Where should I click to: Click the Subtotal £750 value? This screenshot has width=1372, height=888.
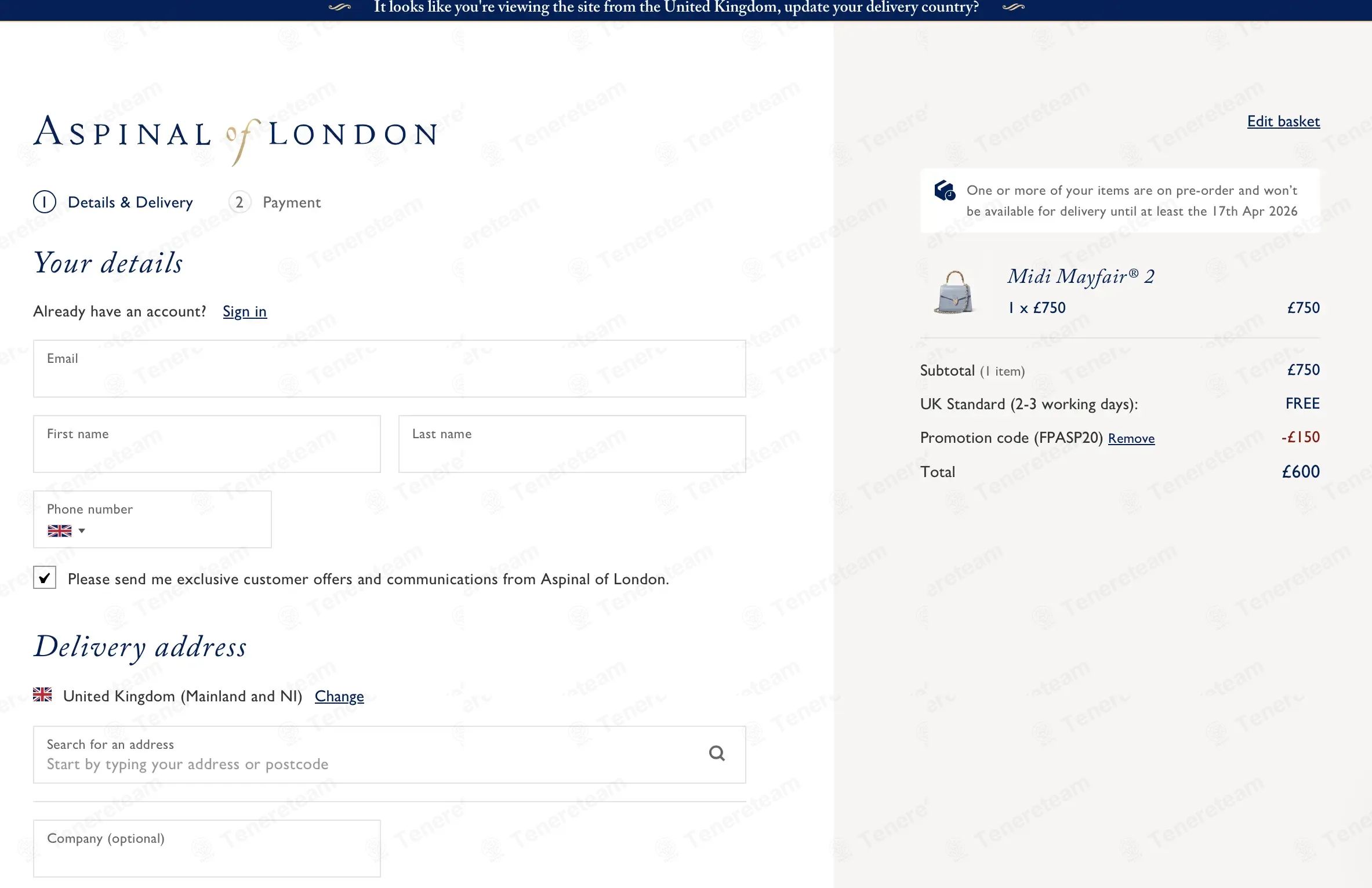pos(1304,370)
